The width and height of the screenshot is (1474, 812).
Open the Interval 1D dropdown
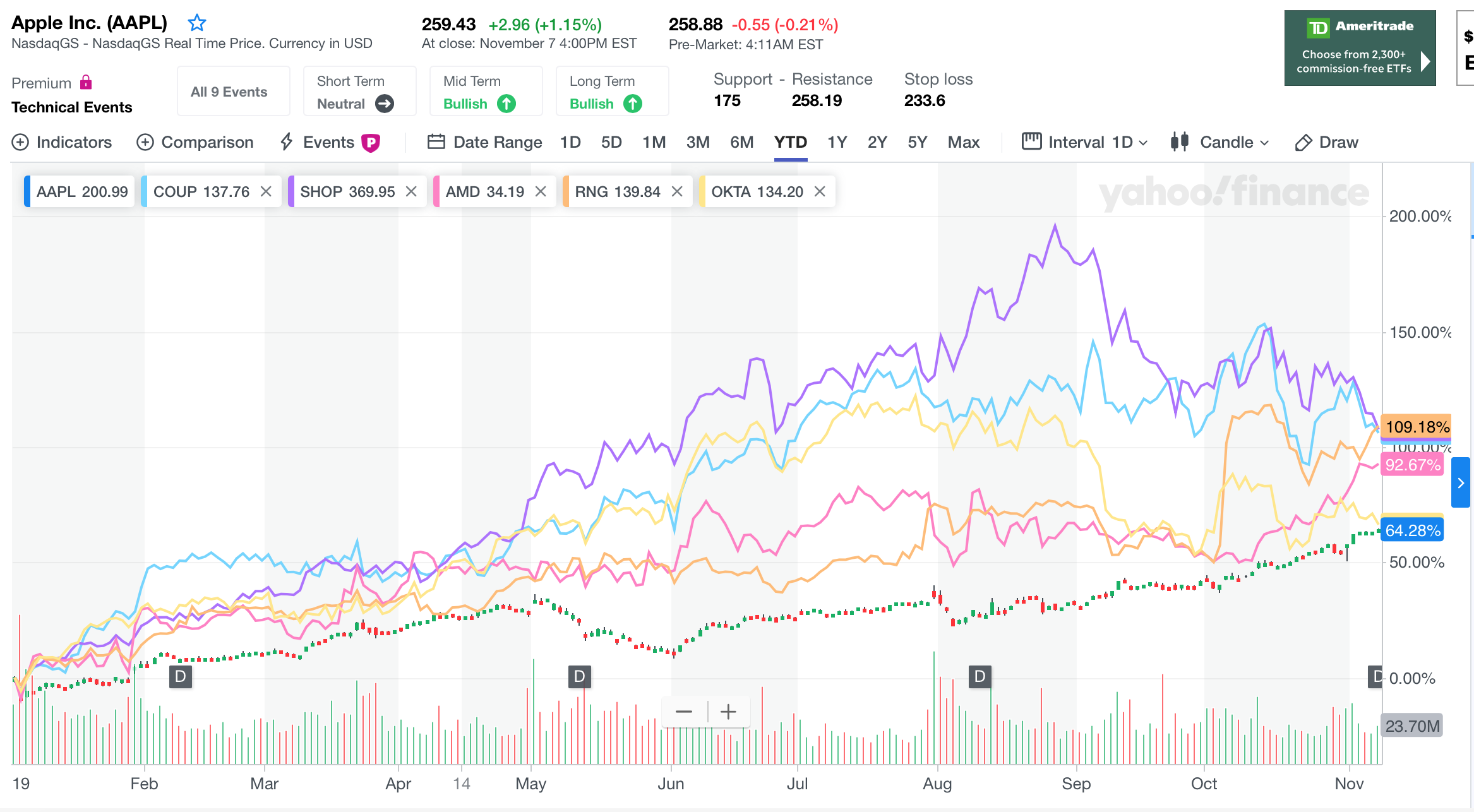point(1084,142)
